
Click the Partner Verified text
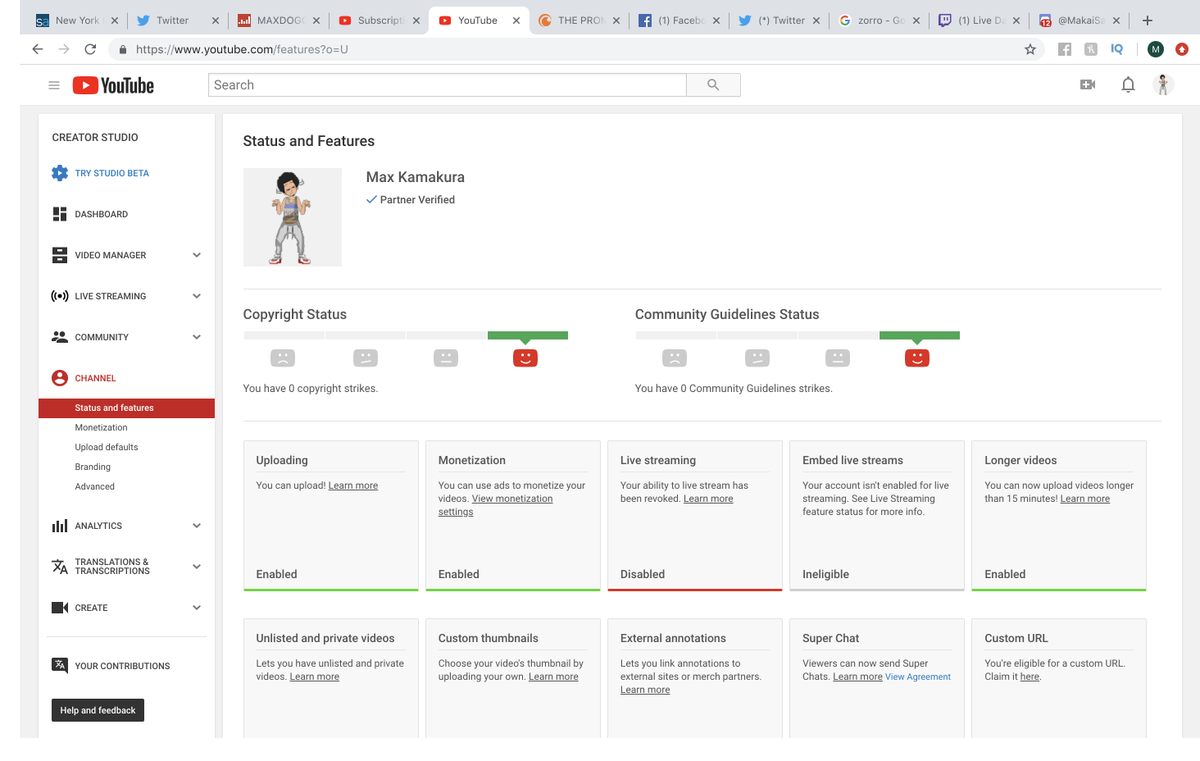417,200
